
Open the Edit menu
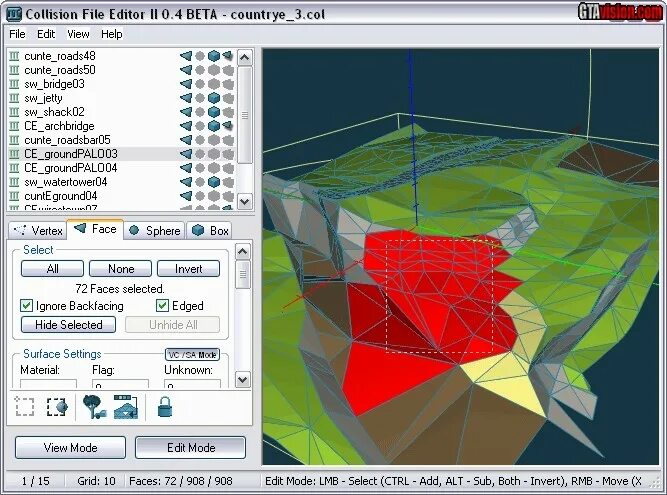tap(46, 34)
